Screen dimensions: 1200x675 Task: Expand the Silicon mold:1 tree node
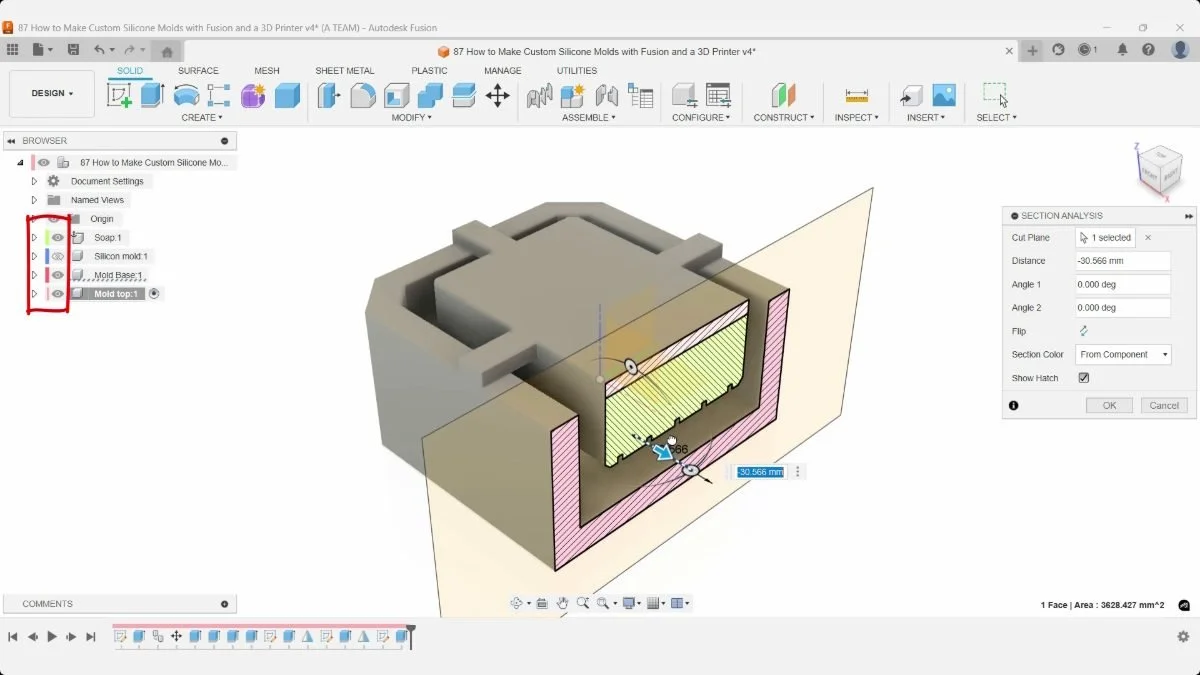(x=34, y=257)
